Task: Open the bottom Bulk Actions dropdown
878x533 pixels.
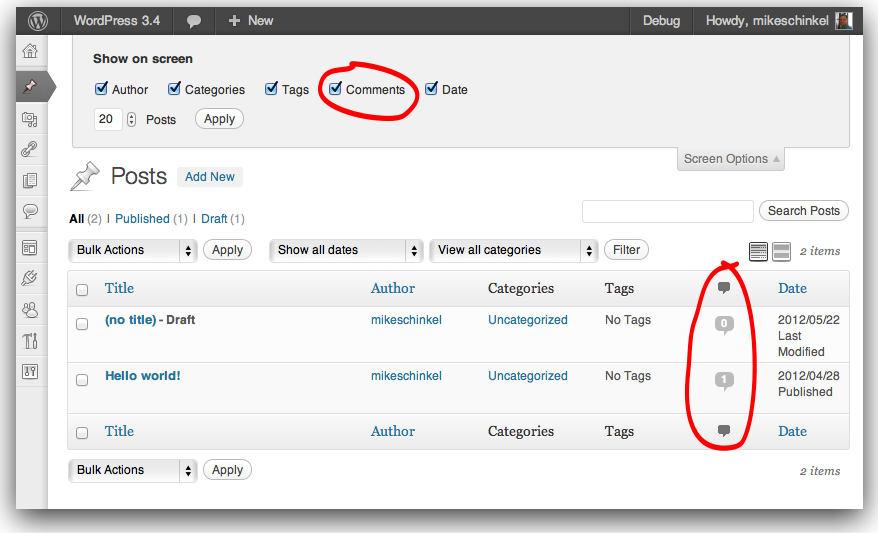Action: 133,470
